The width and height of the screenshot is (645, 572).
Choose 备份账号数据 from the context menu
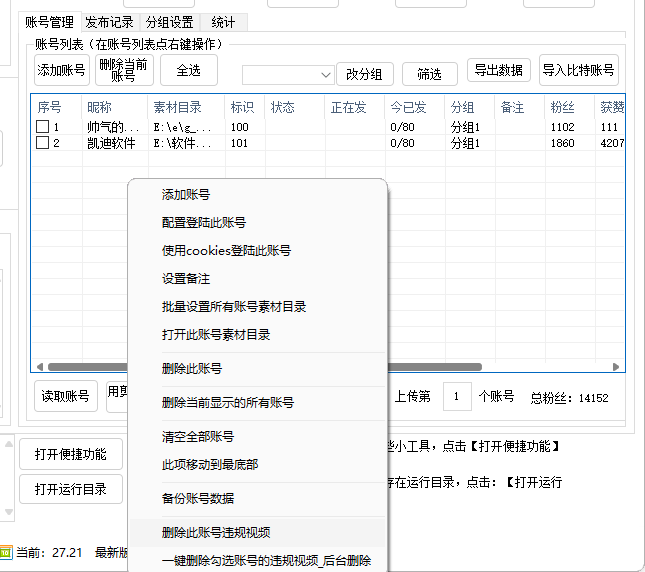(258, 498)
